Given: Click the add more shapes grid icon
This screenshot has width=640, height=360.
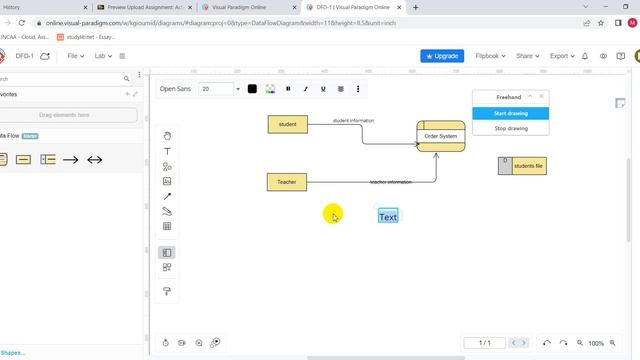Looking at the screenshot, I should (x=167, y=267).
